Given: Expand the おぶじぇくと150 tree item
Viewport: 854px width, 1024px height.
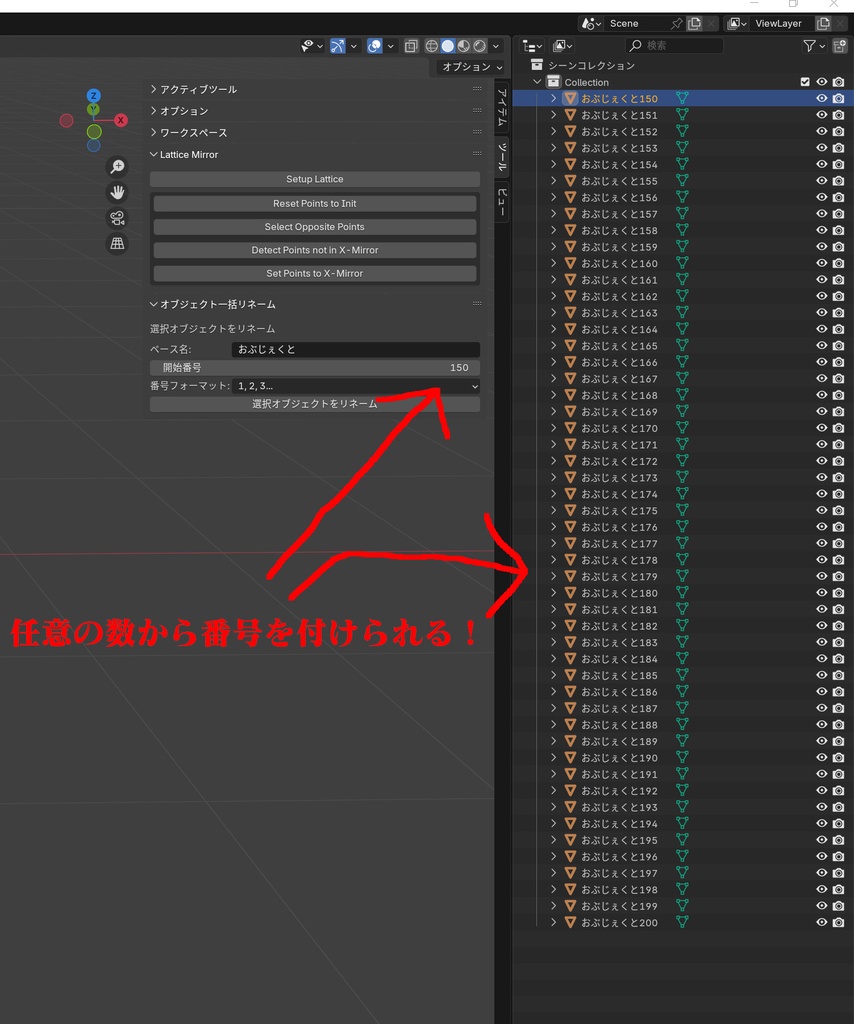Looking at the screenshot, I should click(553, 98).
